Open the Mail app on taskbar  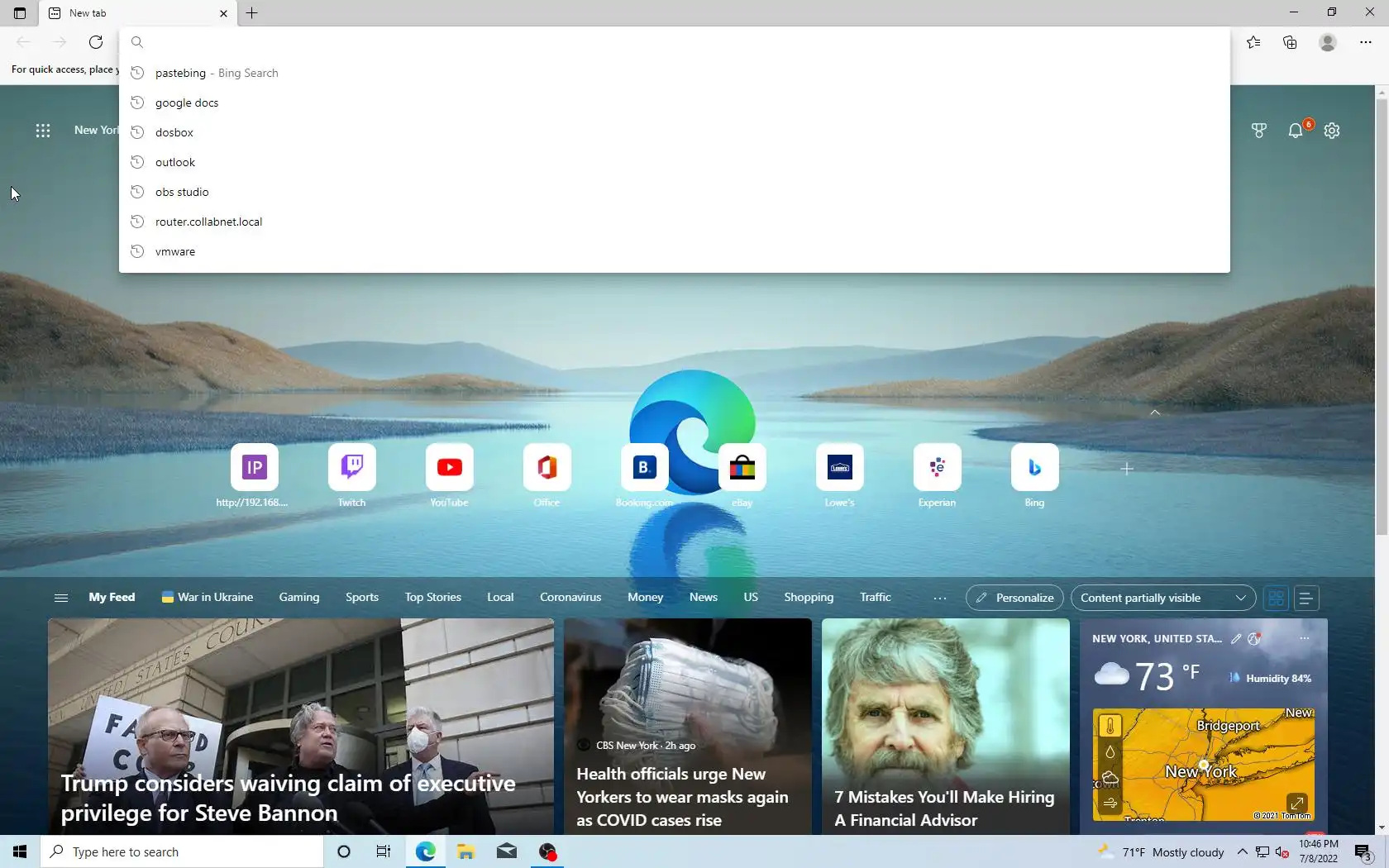click(x=507, y=851)
